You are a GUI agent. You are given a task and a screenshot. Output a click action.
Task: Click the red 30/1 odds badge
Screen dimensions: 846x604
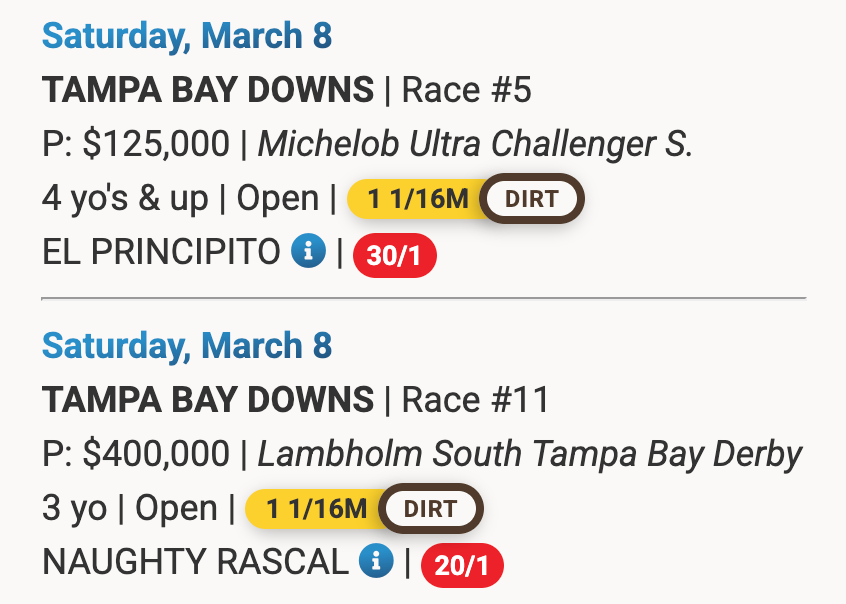pyautogui.click(x=394, y=256)
